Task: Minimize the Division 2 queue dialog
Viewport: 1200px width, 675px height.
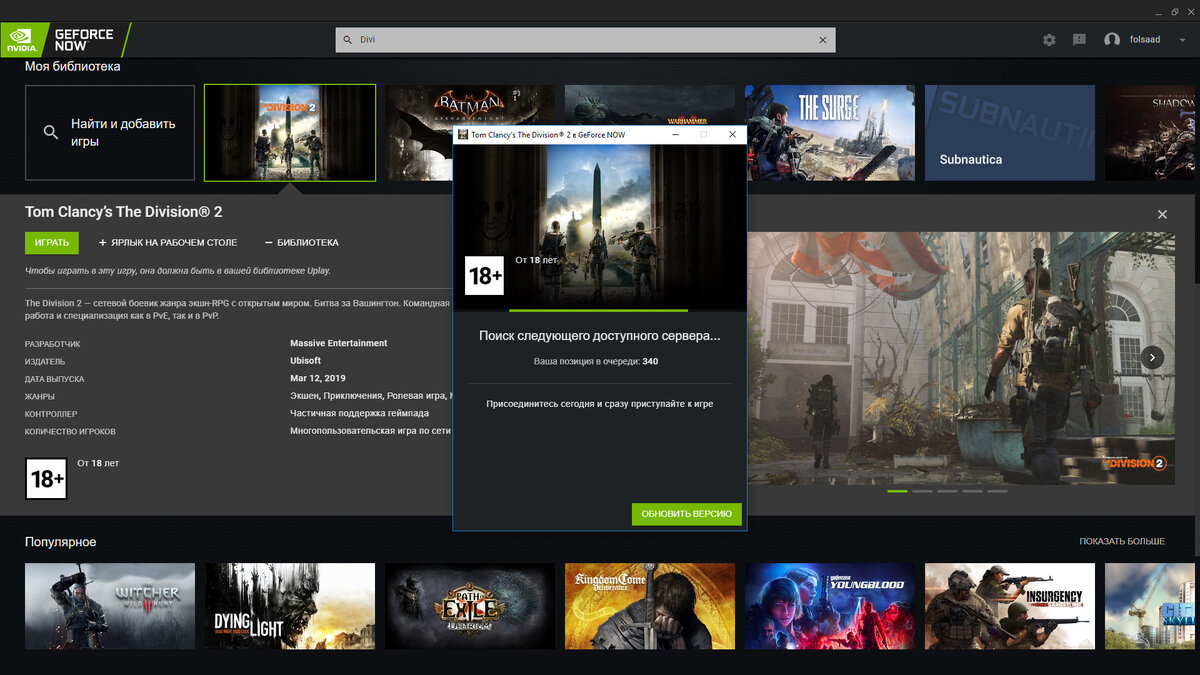Action: [675, 134]
